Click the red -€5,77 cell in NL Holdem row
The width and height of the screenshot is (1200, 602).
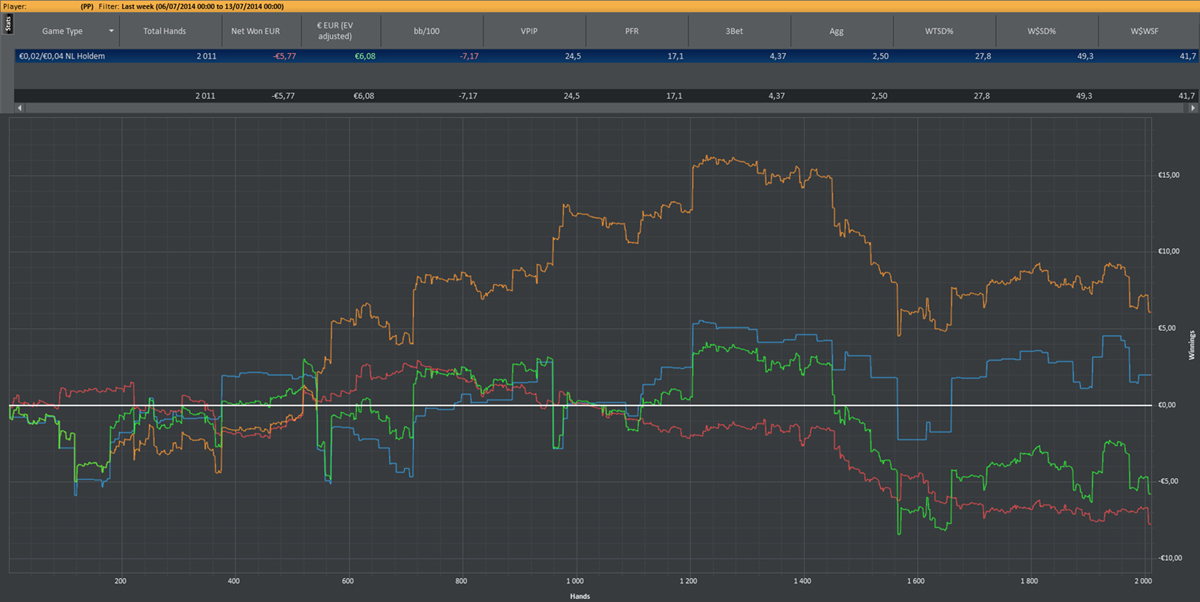pyautogui.click(x=283, y=57)
